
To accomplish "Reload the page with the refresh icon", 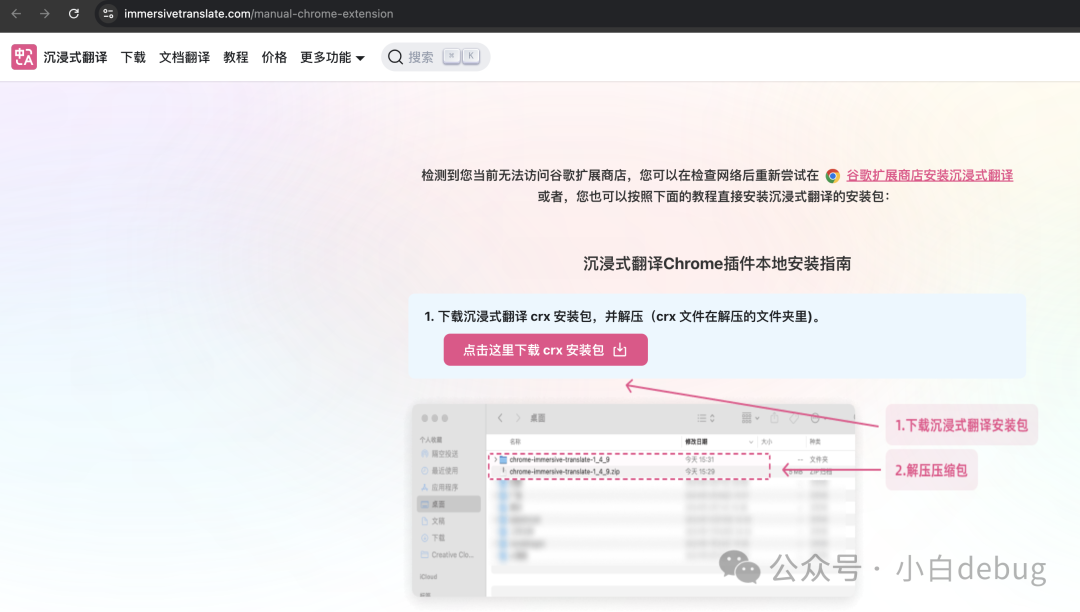I will (74, 14).
